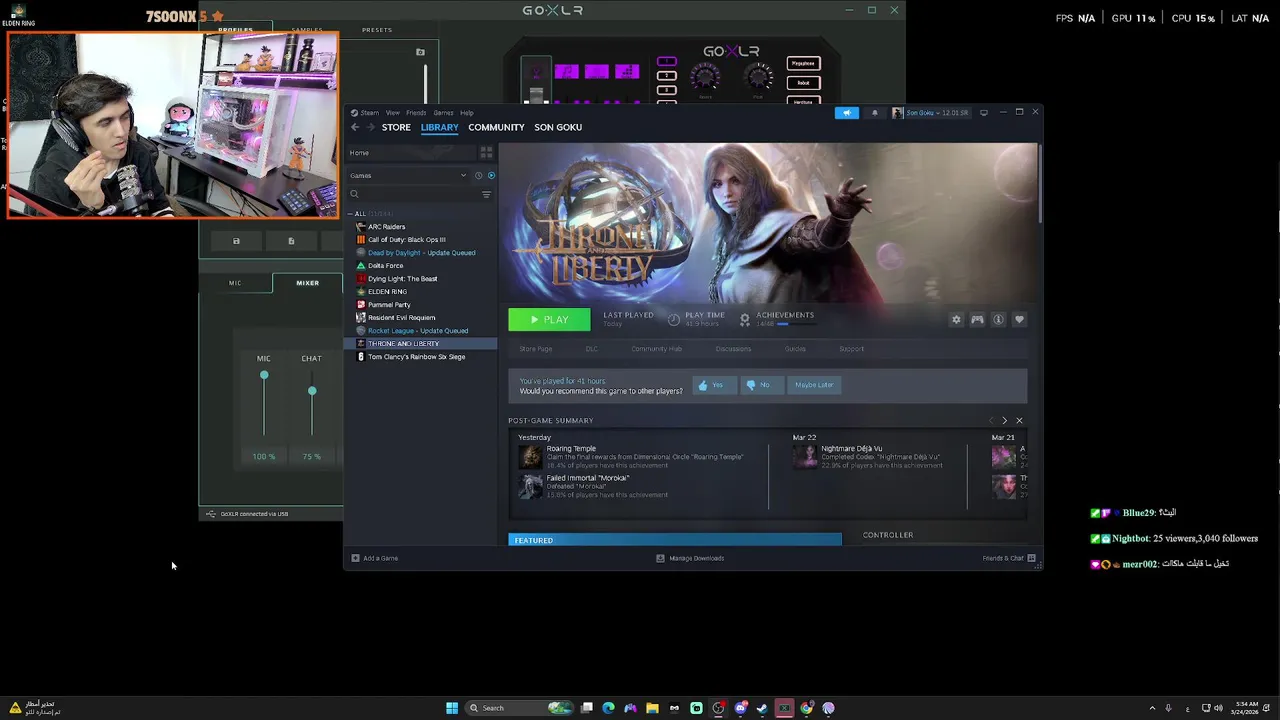Open Steam from the taskbar
Image resolution: width=1280 pixels, height=720 pixels.
pos(762,708)
